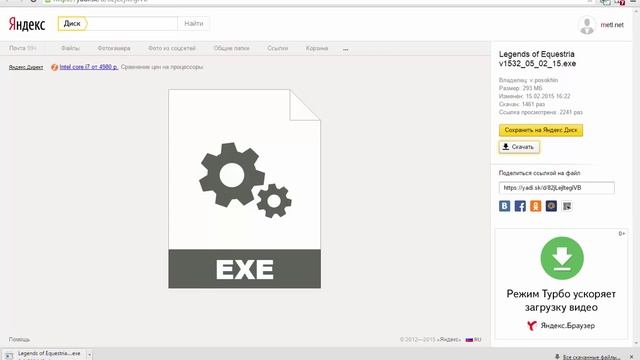Open the Почта tab
The height and width of the screenshot is (360, 640).
point(22,48)
